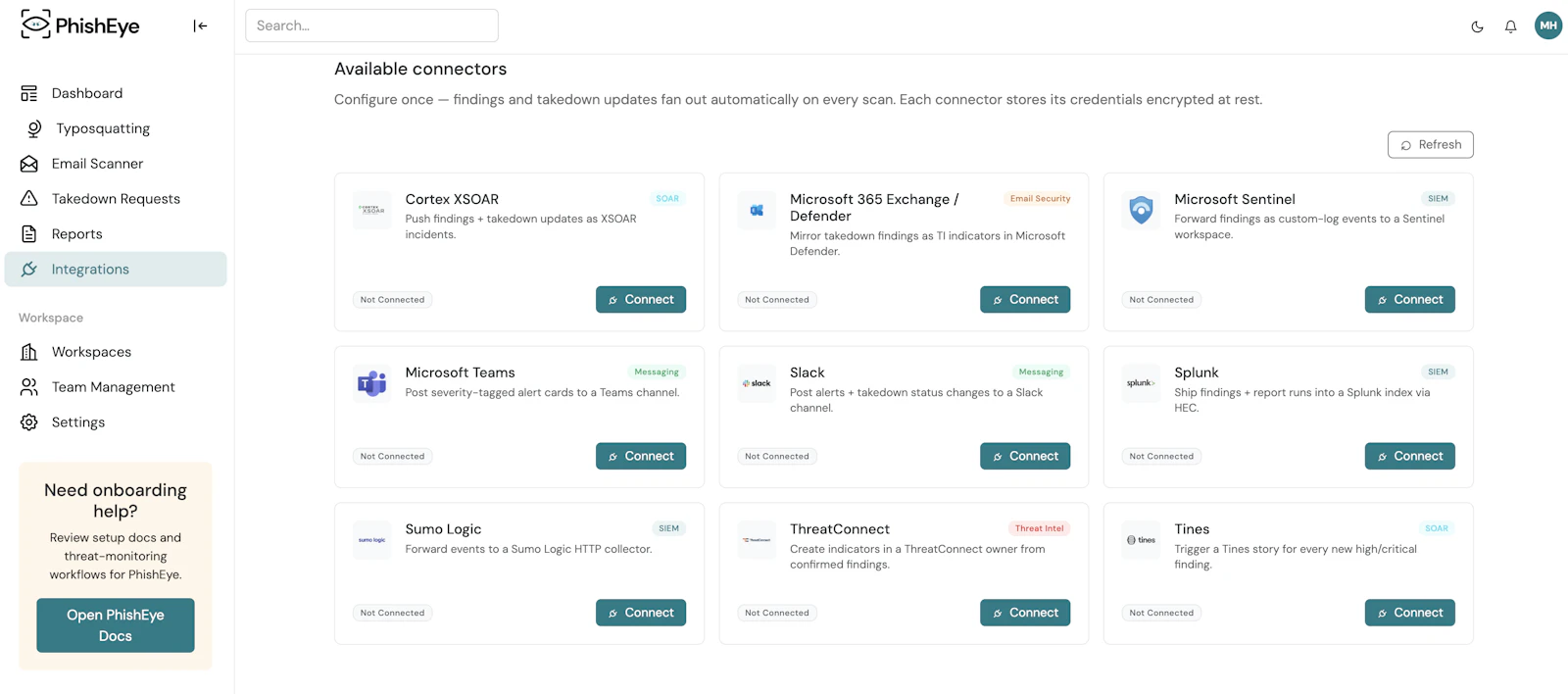
Task: Click Not Connected status on Slack card
Action: [777, 457]
